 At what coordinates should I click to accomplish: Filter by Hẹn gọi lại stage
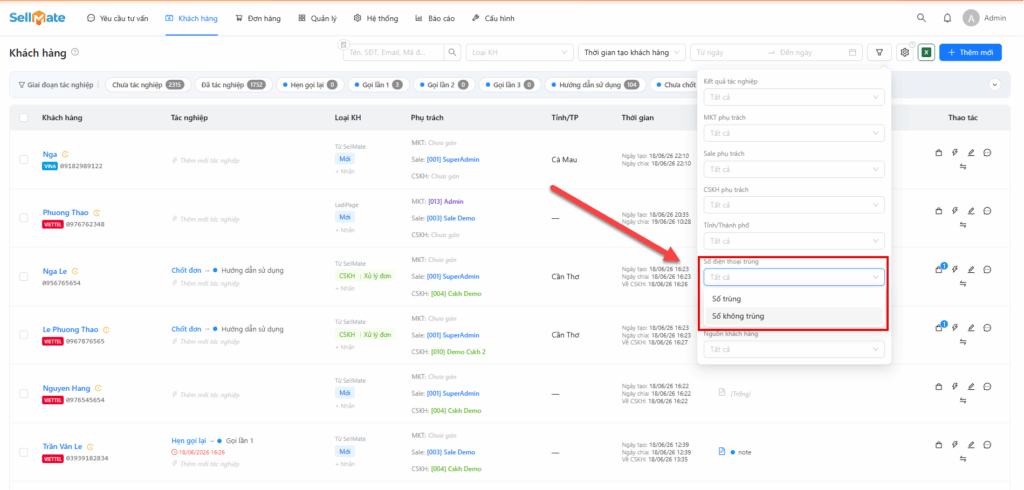pos(310,84)
